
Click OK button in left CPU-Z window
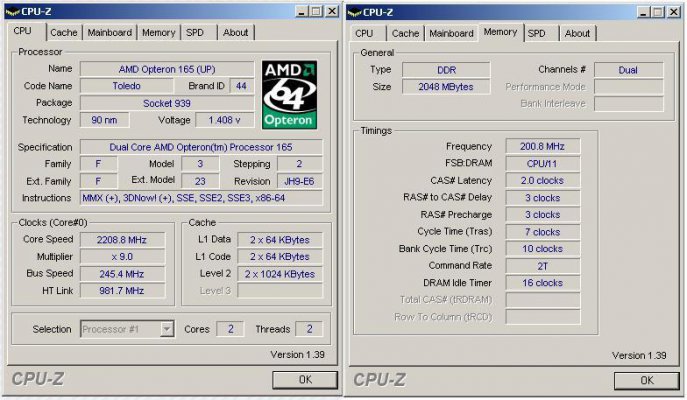pyautogui.click(x=305, y=379)
